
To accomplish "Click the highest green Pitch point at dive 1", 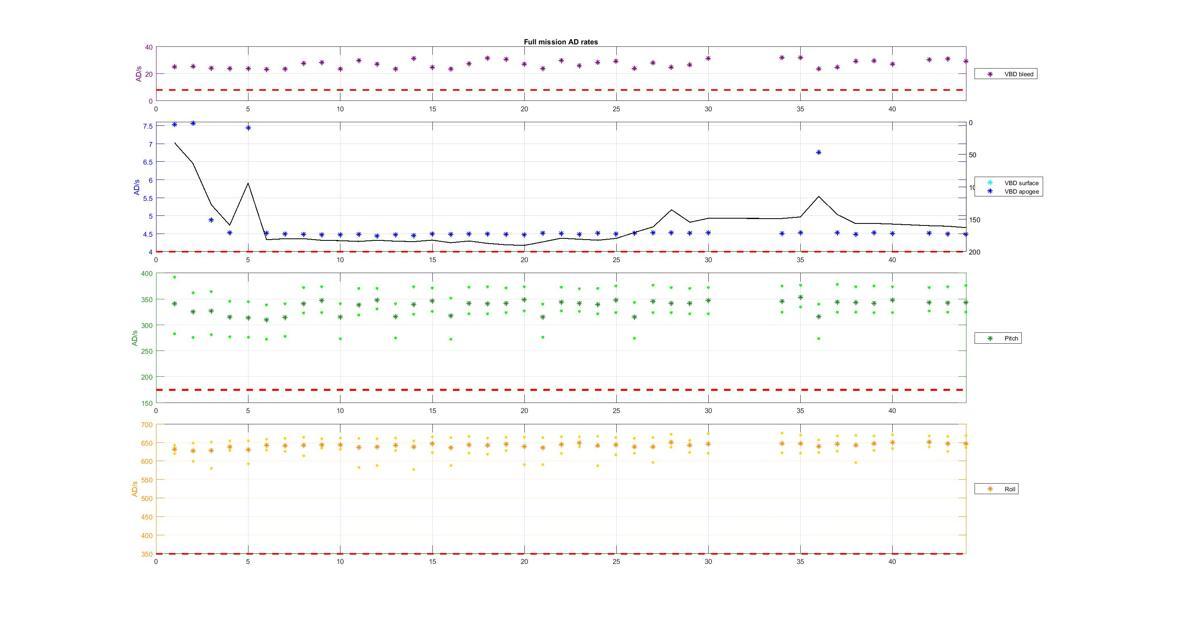I will point(174,278).
